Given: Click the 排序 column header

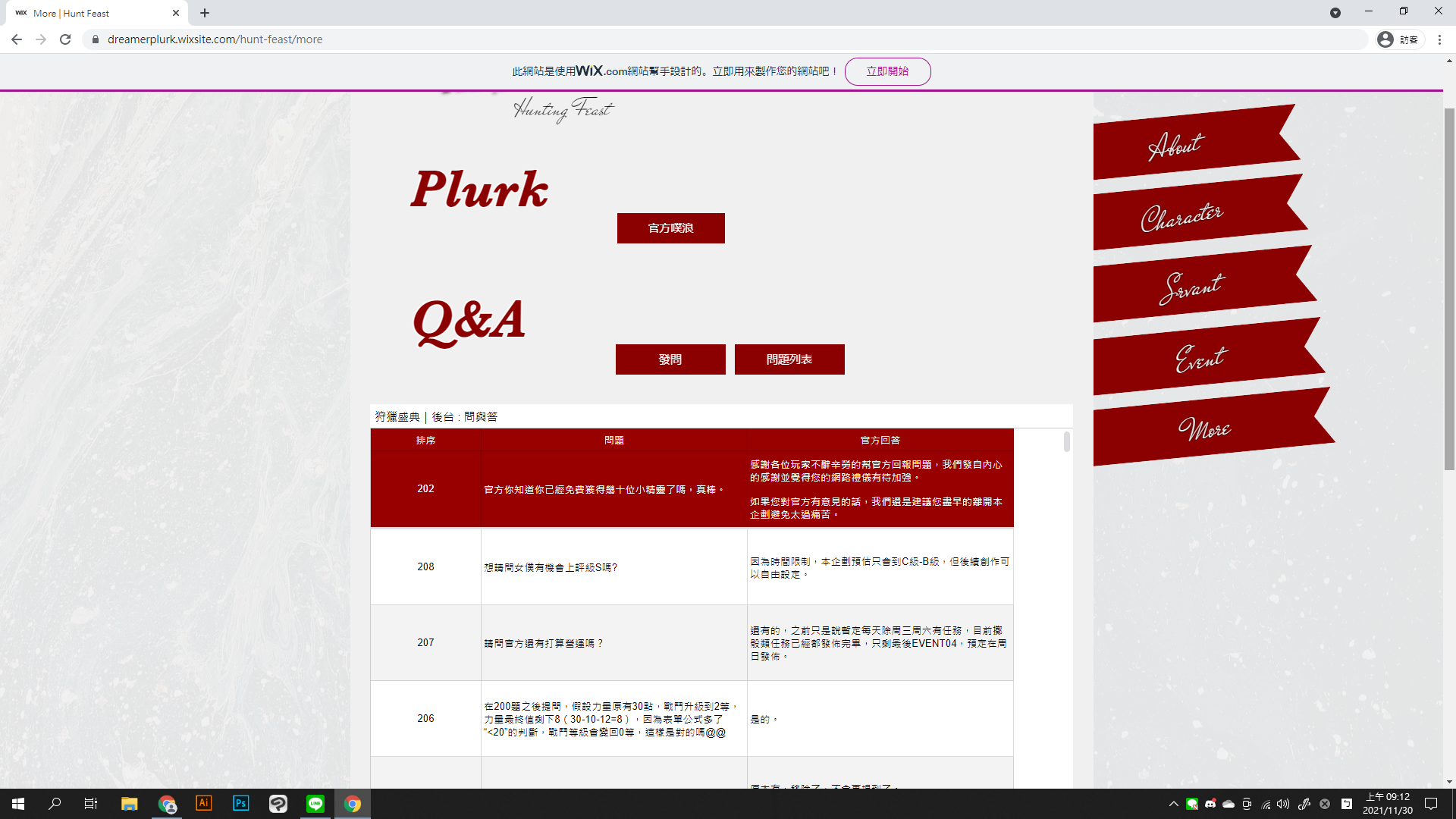Looking at the screenshot, I should (425, 441).
